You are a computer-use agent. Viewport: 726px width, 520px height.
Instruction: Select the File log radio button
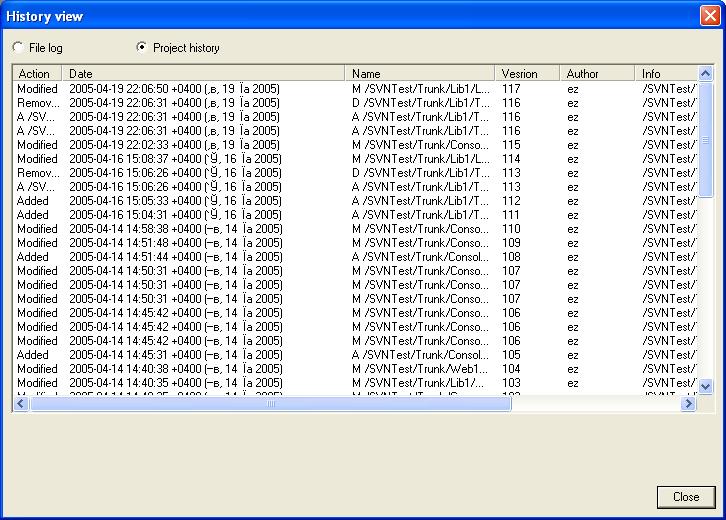pyautogui.click(x=18, y=48)
